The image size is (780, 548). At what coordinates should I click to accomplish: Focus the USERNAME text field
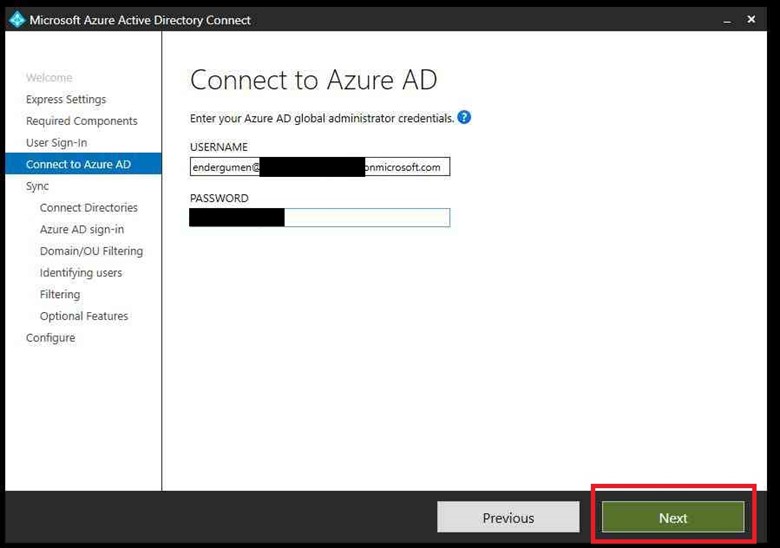pyautogui.click(x=320, y=167)
